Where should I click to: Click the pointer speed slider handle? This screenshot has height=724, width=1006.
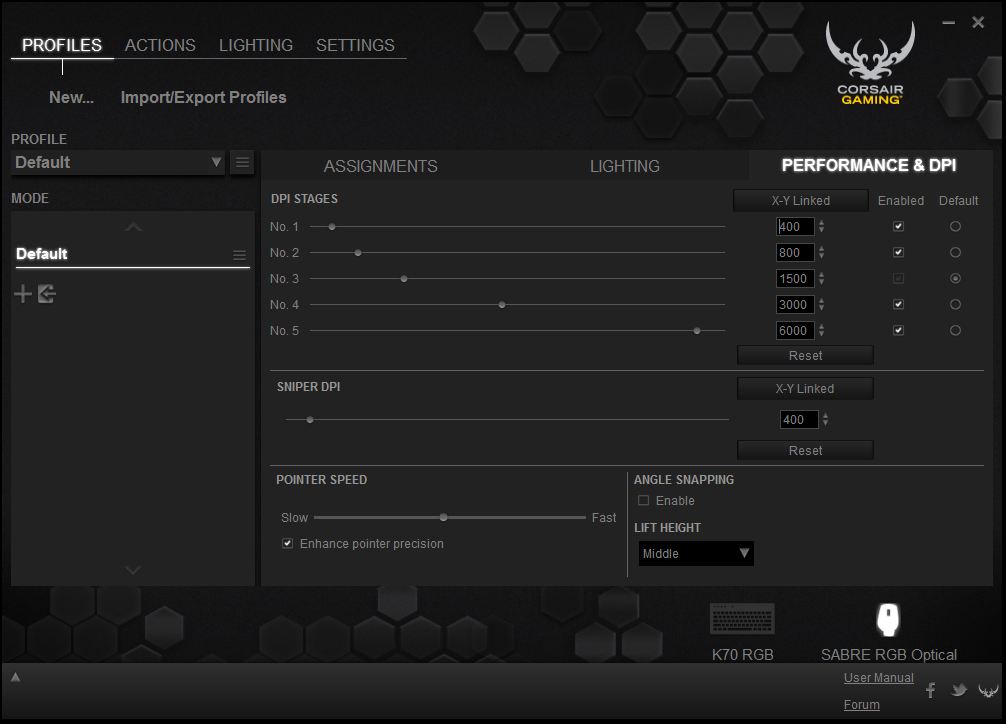pyautogui.click(x=443, y=517)
